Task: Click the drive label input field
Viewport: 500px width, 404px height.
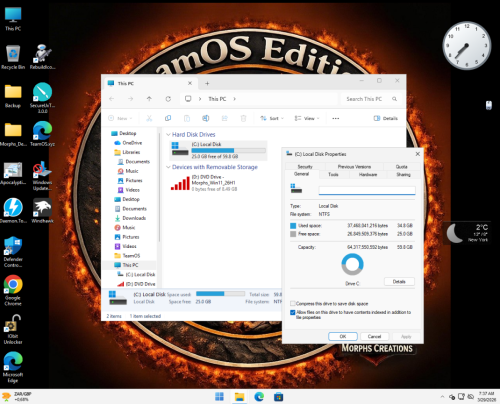Action: [367, 190]
